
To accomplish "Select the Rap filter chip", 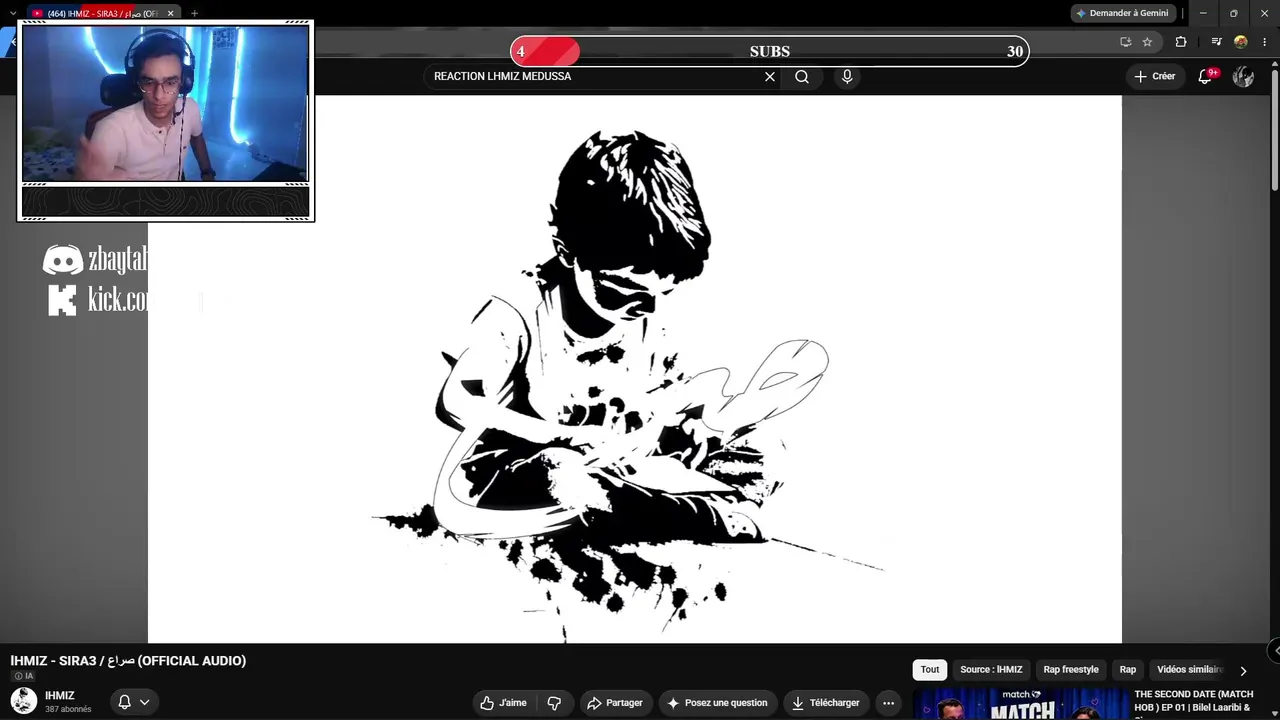I will [x=1128, y=670].
